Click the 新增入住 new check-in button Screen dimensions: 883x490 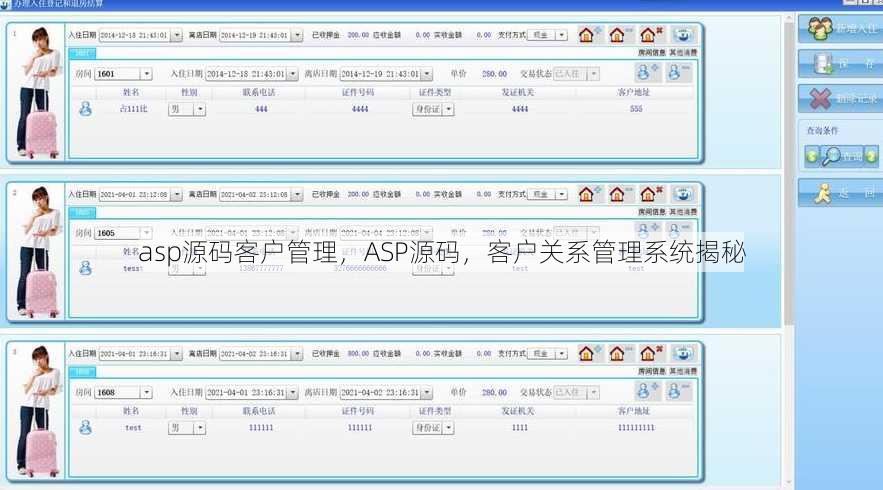coord(841,28)
